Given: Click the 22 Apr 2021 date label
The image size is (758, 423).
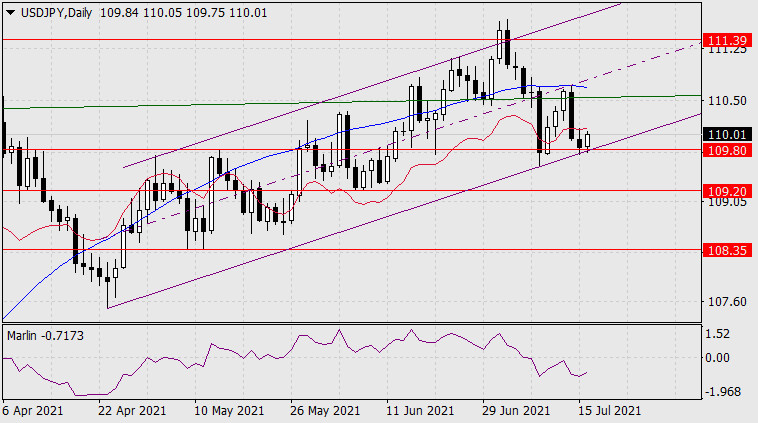Looking at the screenshot, I should click(132, 411).
